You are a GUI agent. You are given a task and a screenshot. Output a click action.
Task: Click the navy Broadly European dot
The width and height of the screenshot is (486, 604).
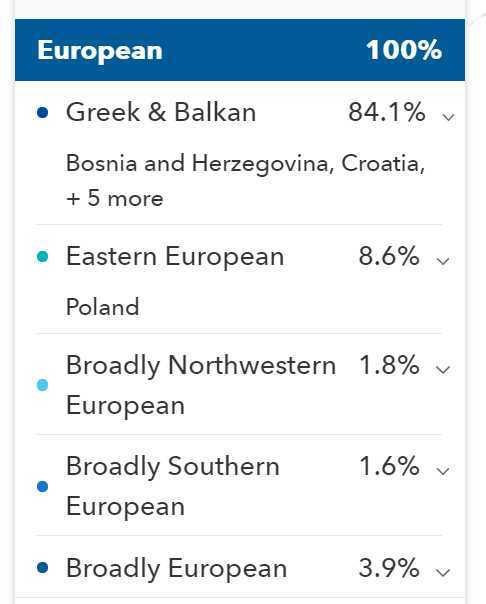[42, 567]
